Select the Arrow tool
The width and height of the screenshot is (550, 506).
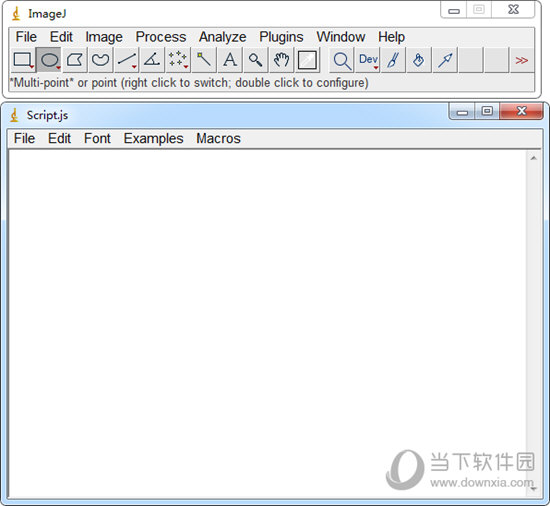tap(445, 60)
